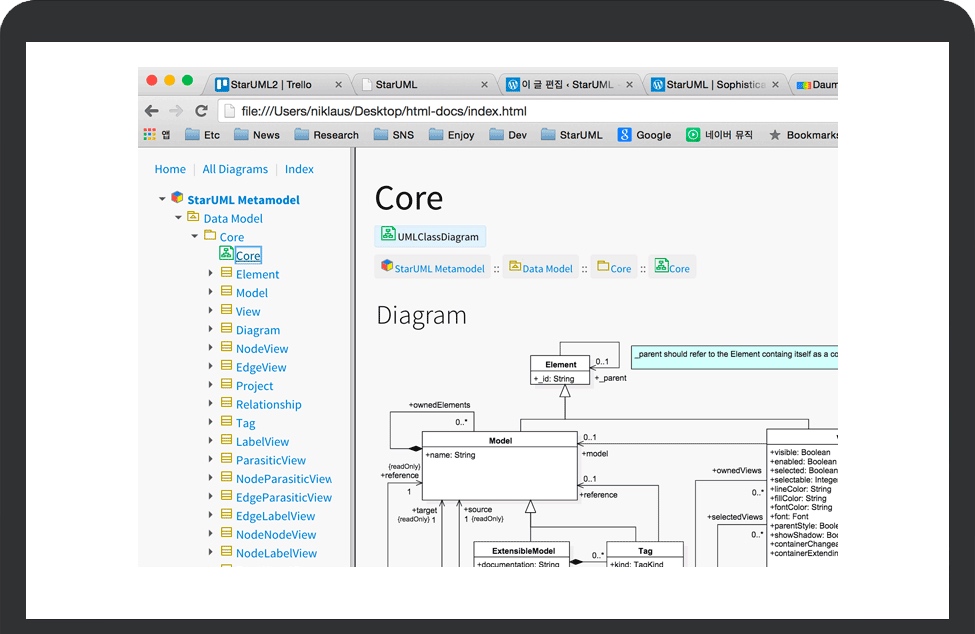This screenshot has height=634, width=975.
Task: Collapse the StarUML Metamodel tree node
Action: pos(162,199)
